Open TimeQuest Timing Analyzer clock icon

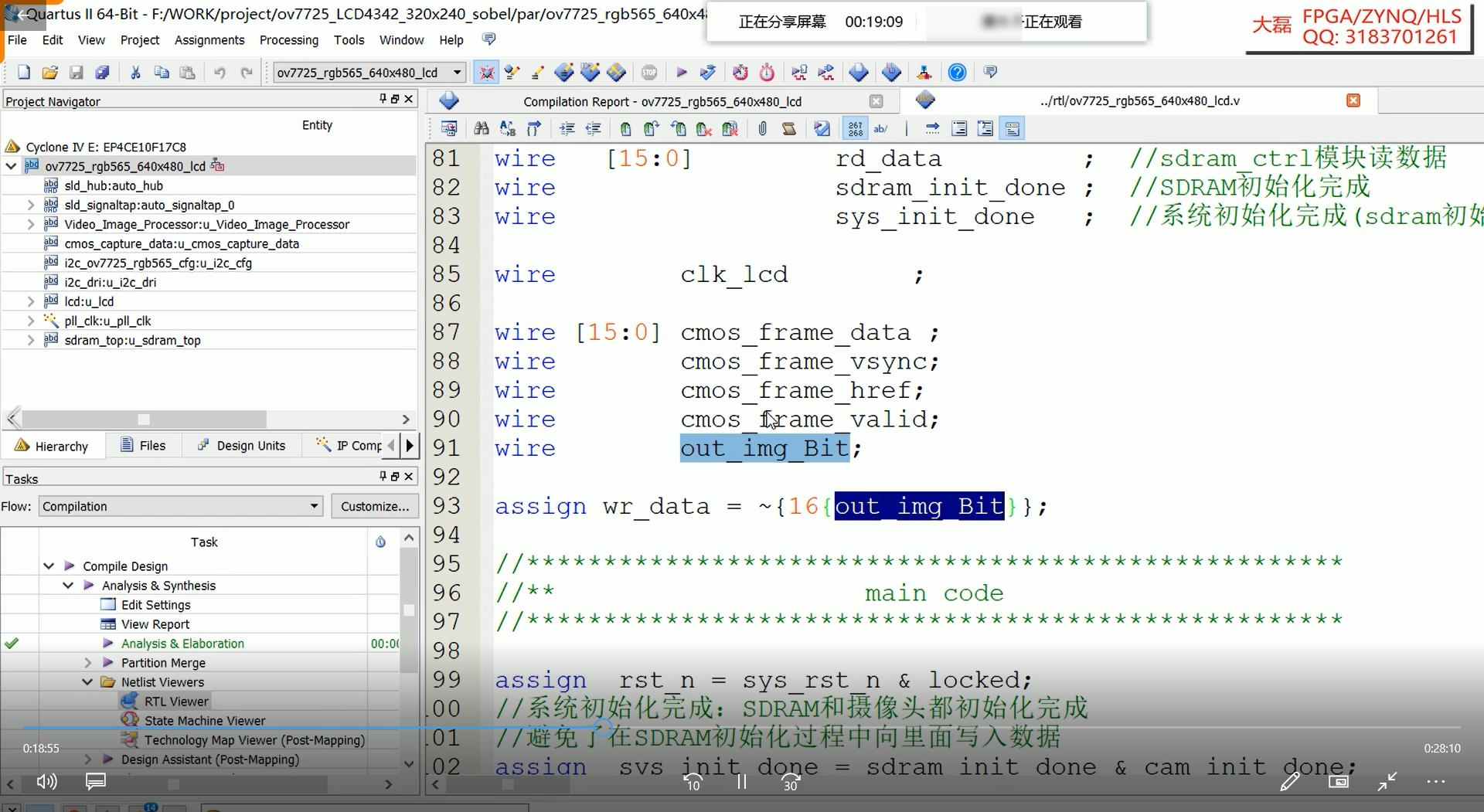click(767, 73)
